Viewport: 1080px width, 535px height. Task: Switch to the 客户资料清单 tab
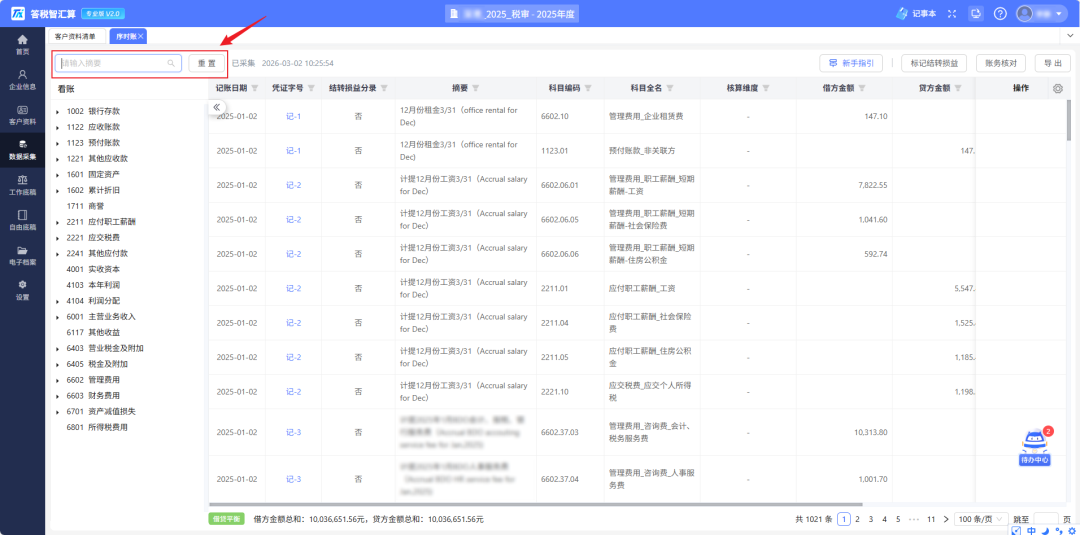tap(76, 36)
